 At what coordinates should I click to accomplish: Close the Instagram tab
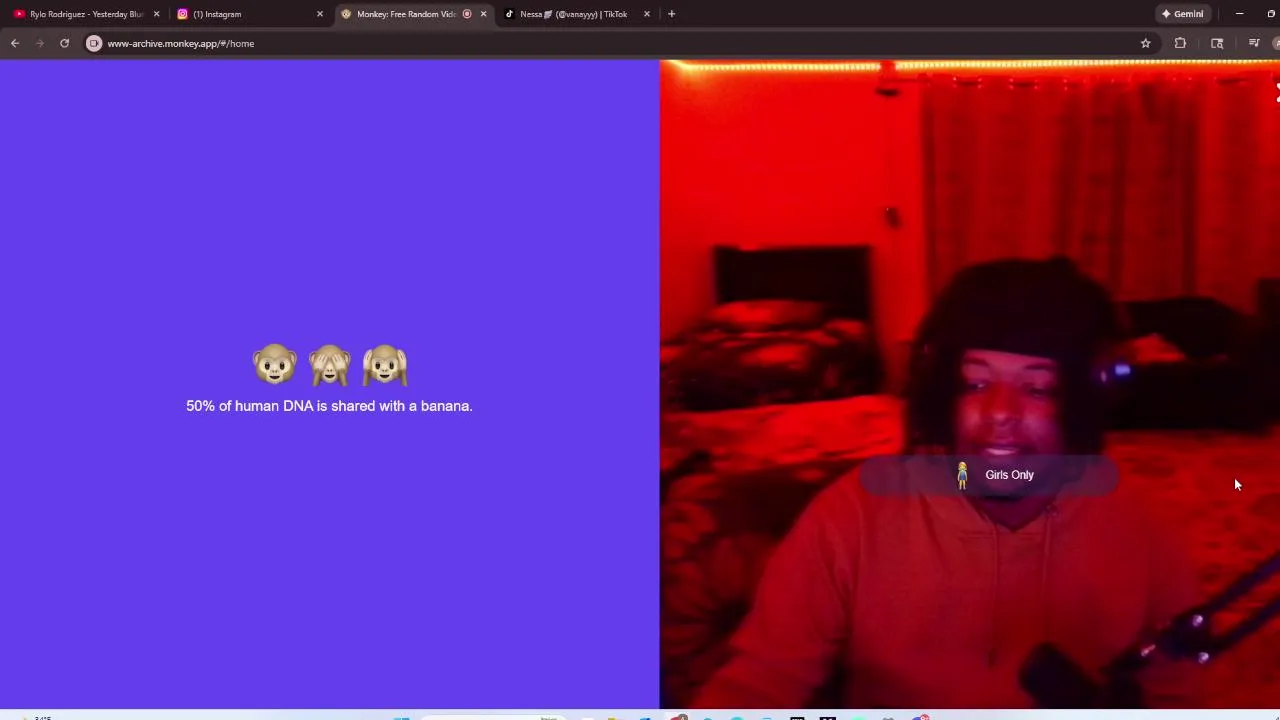coord(320,14)
